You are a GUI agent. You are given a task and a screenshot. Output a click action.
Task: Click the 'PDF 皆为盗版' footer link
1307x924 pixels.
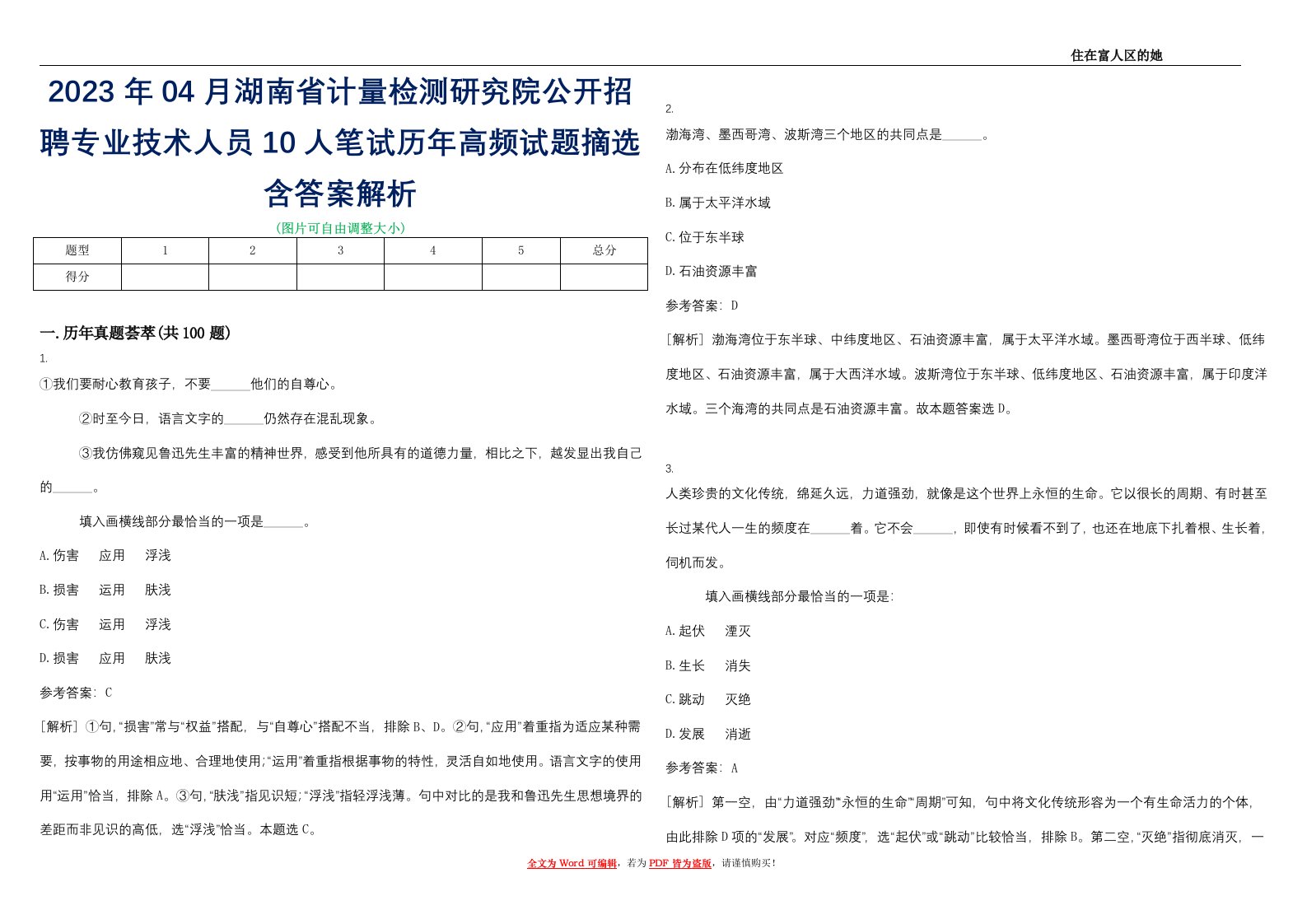click(x=680, y=863)
